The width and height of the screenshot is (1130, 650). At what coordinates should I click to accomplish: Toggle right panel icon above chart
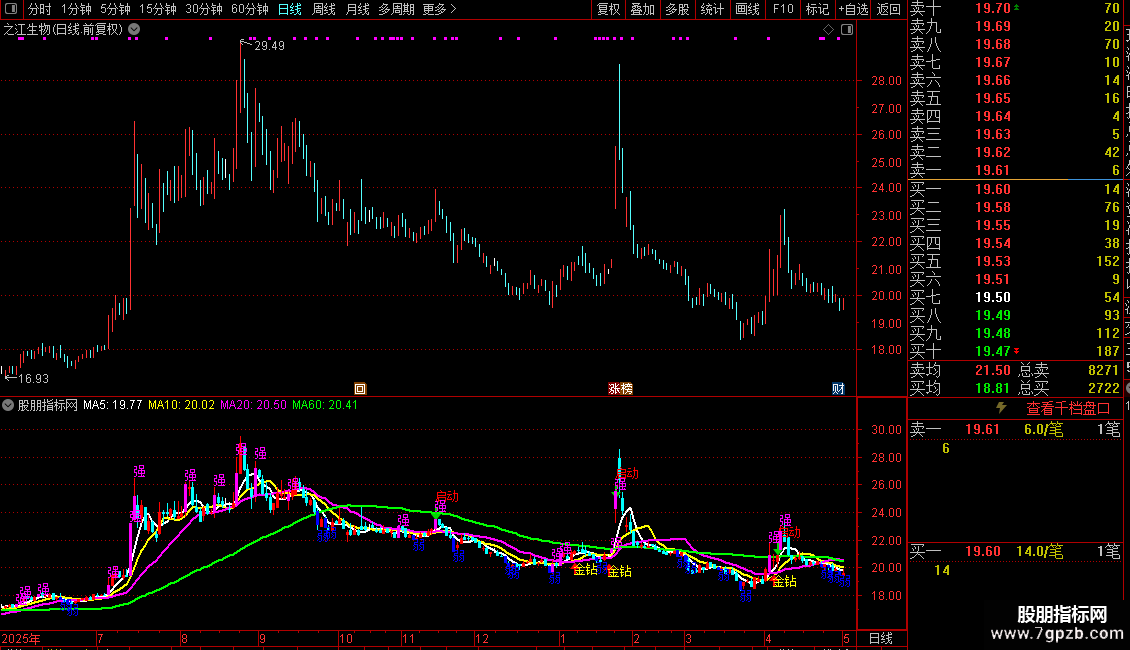coord(847,30)
